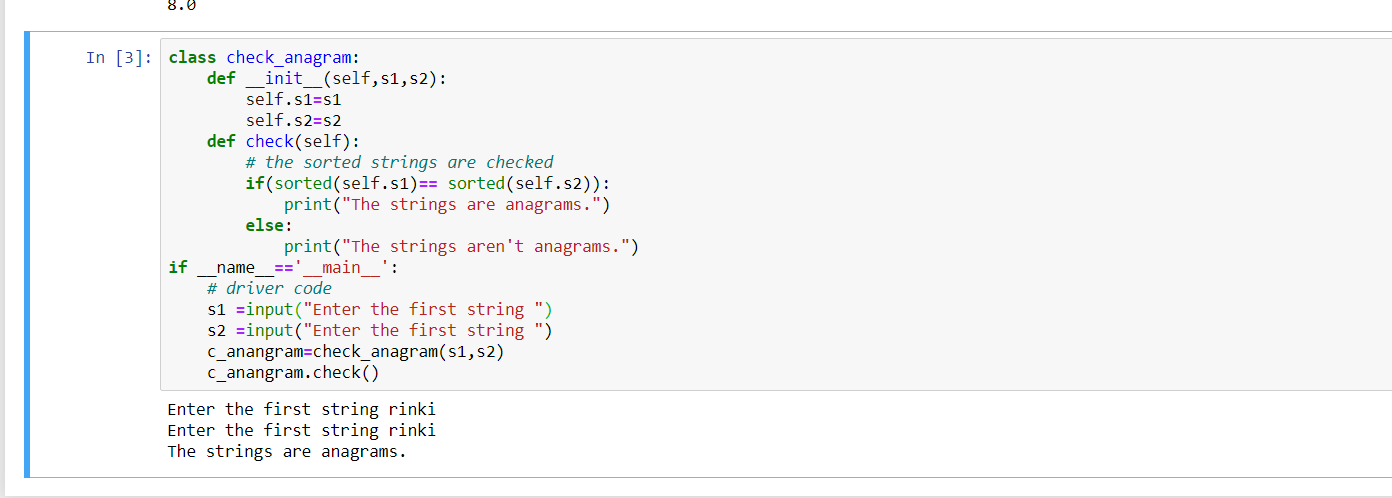Click the "self.s1=s1" assignment line
The width and height of the screenshot is (1392, 498).
[294, 99]
